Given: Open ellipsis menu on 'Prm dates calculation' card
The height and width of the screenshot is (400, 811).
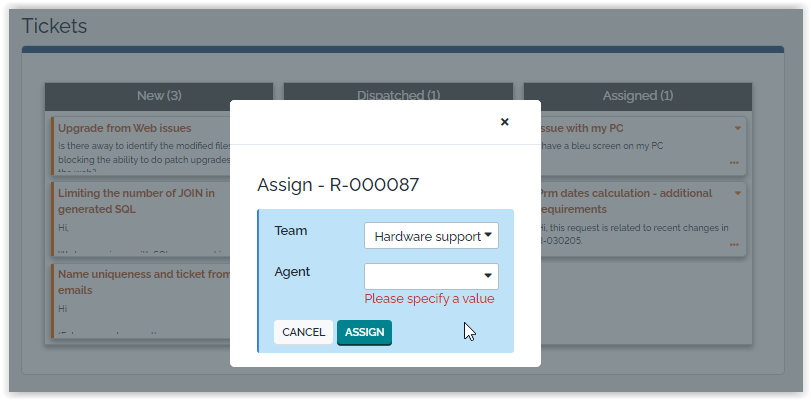Looking at the screenshot, I should click(734, 244).
